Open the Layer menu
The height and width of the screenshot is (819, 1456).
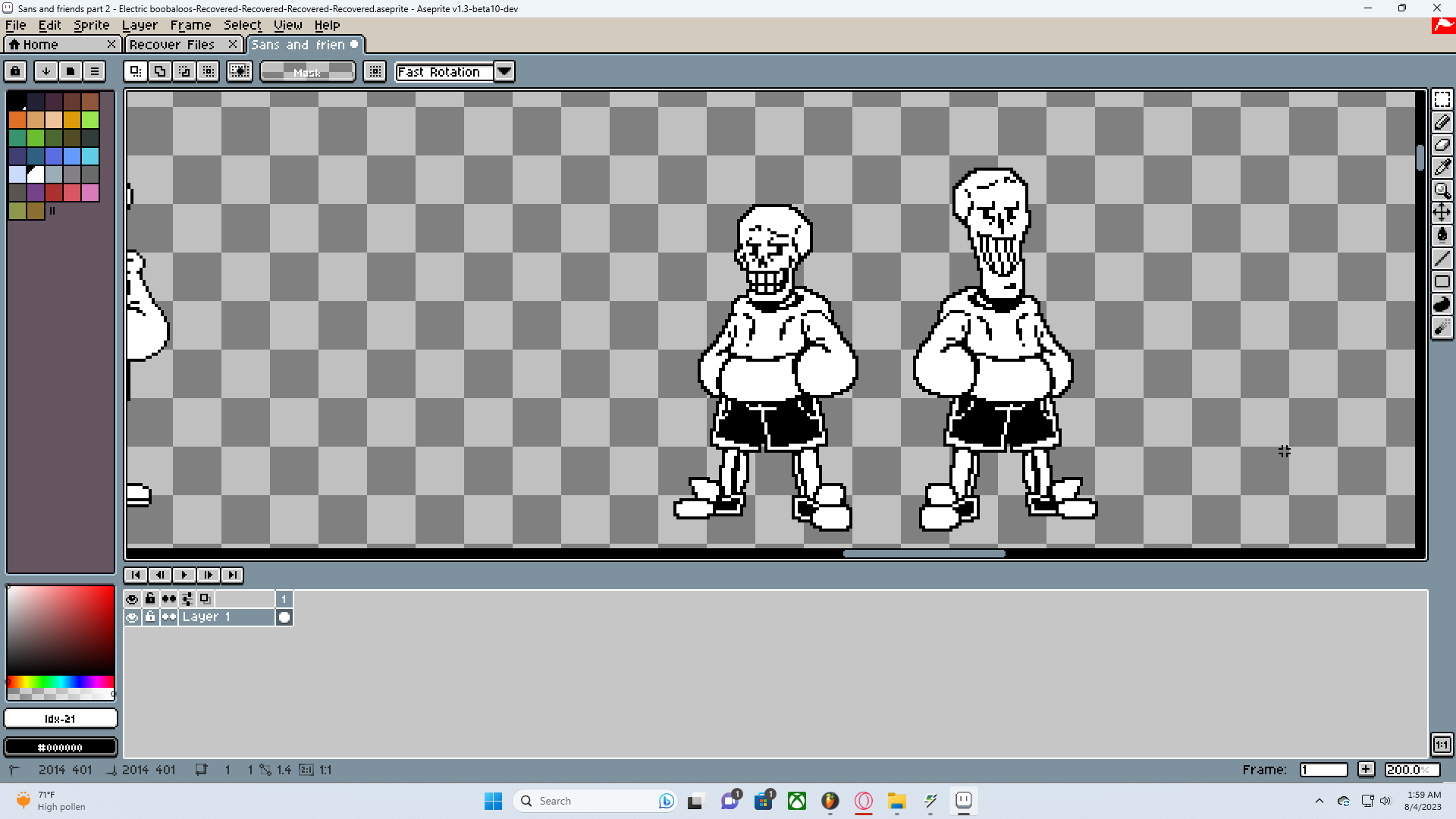140,25
